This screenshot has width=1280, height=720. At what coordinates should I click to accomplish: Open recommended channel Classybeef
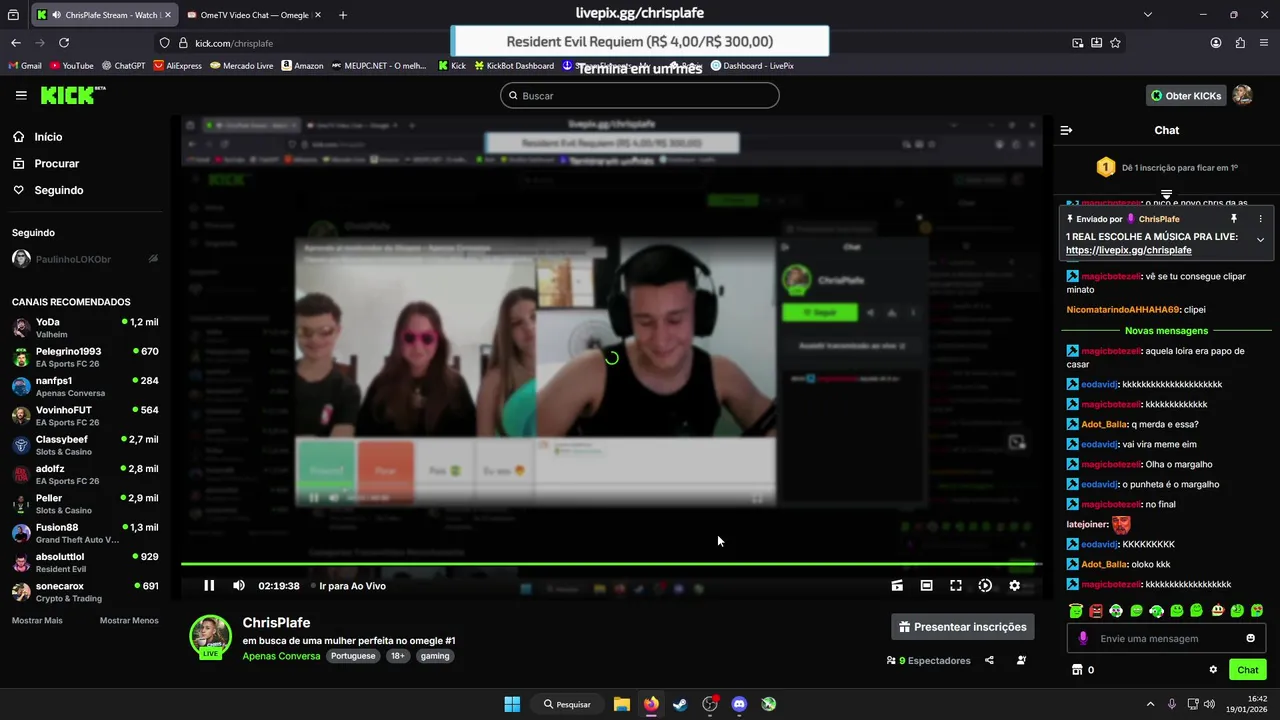coord(85,445)
